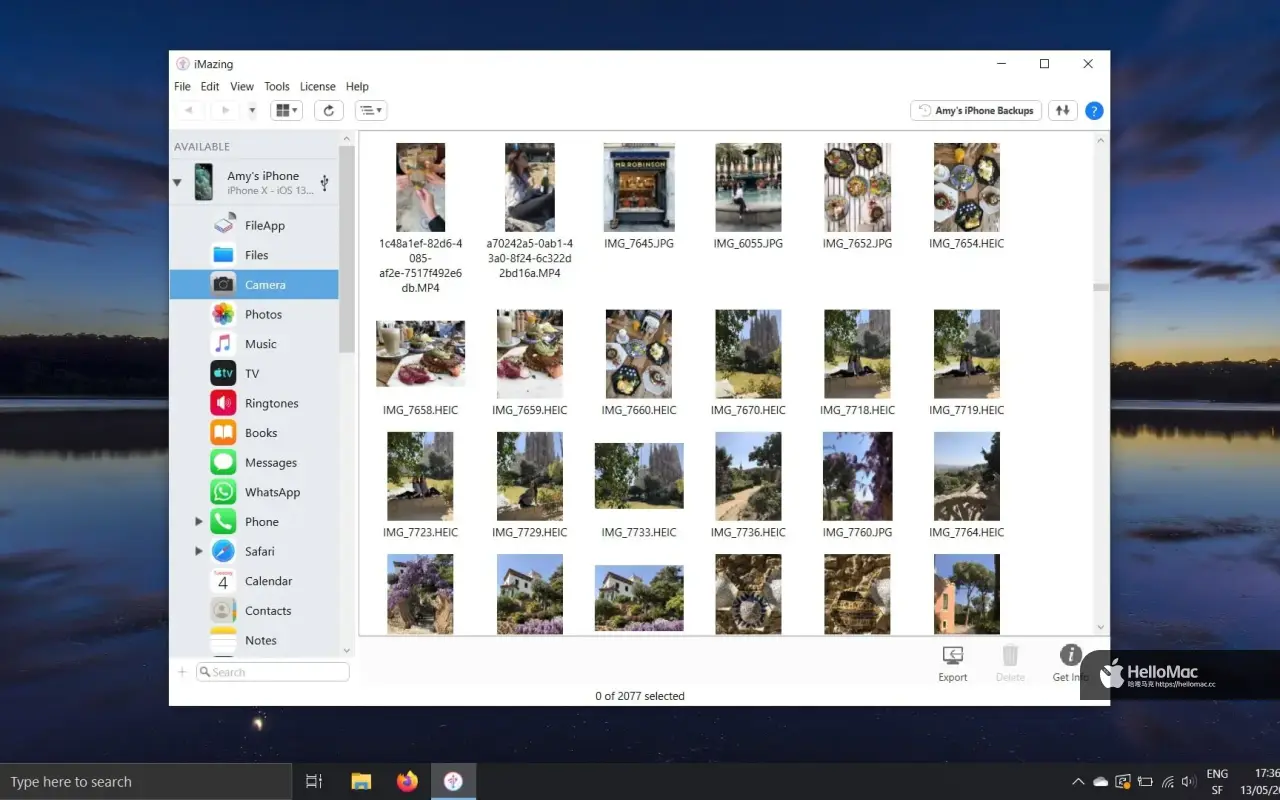
Task: Click the sidebar vertical scrollbar thumb
Action: click(347, 248)
